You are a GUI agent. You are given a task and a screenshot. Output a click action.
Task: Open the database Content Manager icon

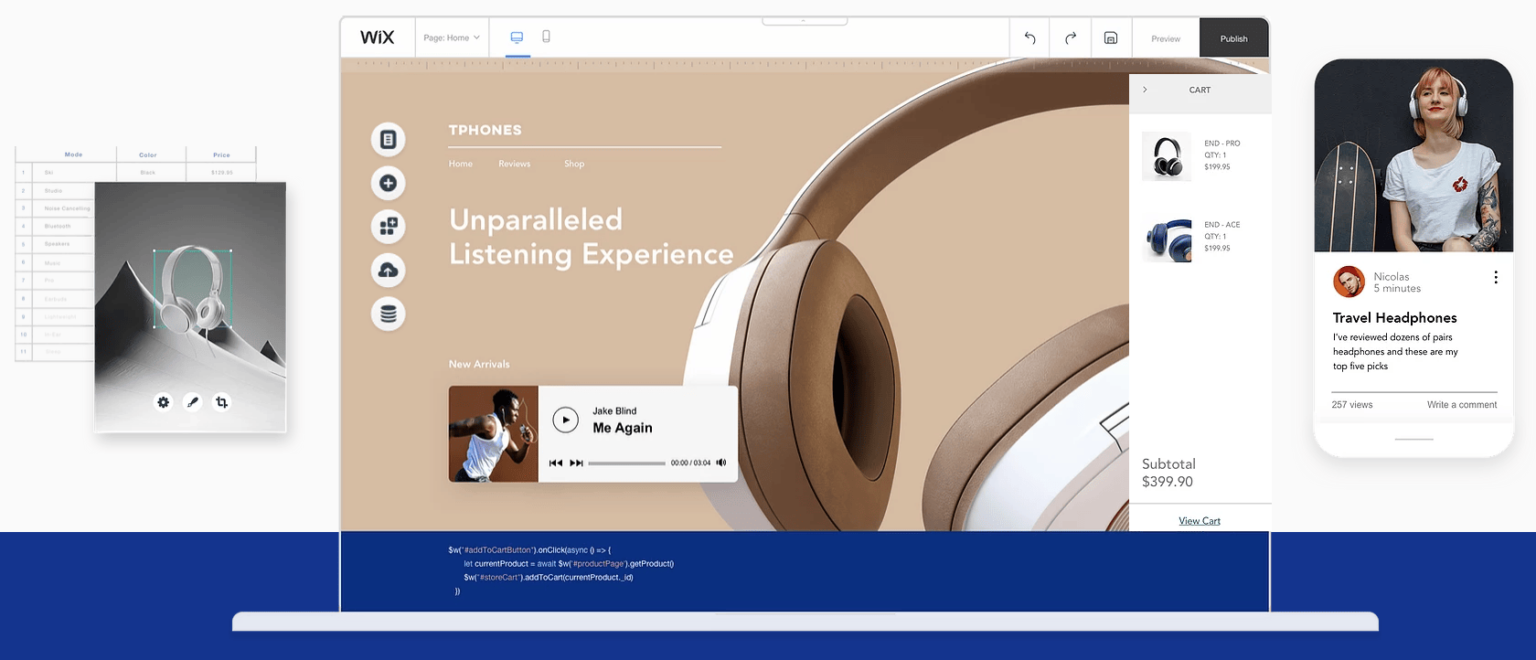tap(388, 314)
